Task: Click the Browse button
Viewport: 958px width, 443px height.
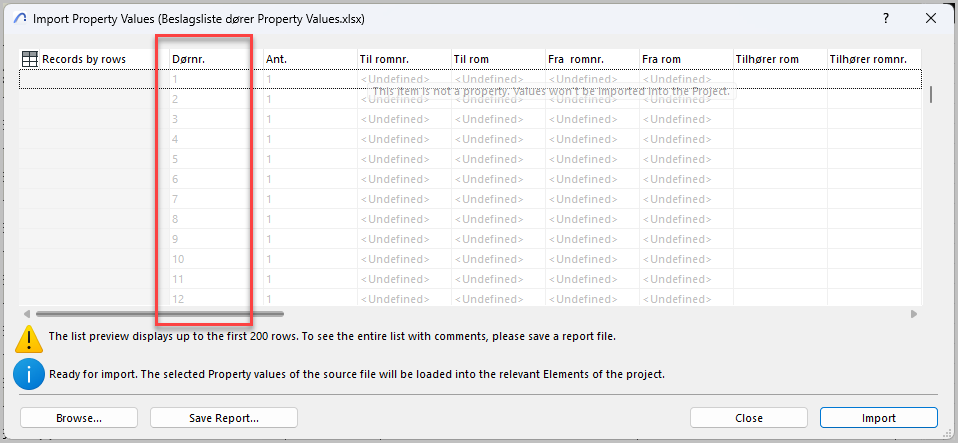Action: click(x=79, y=418)
